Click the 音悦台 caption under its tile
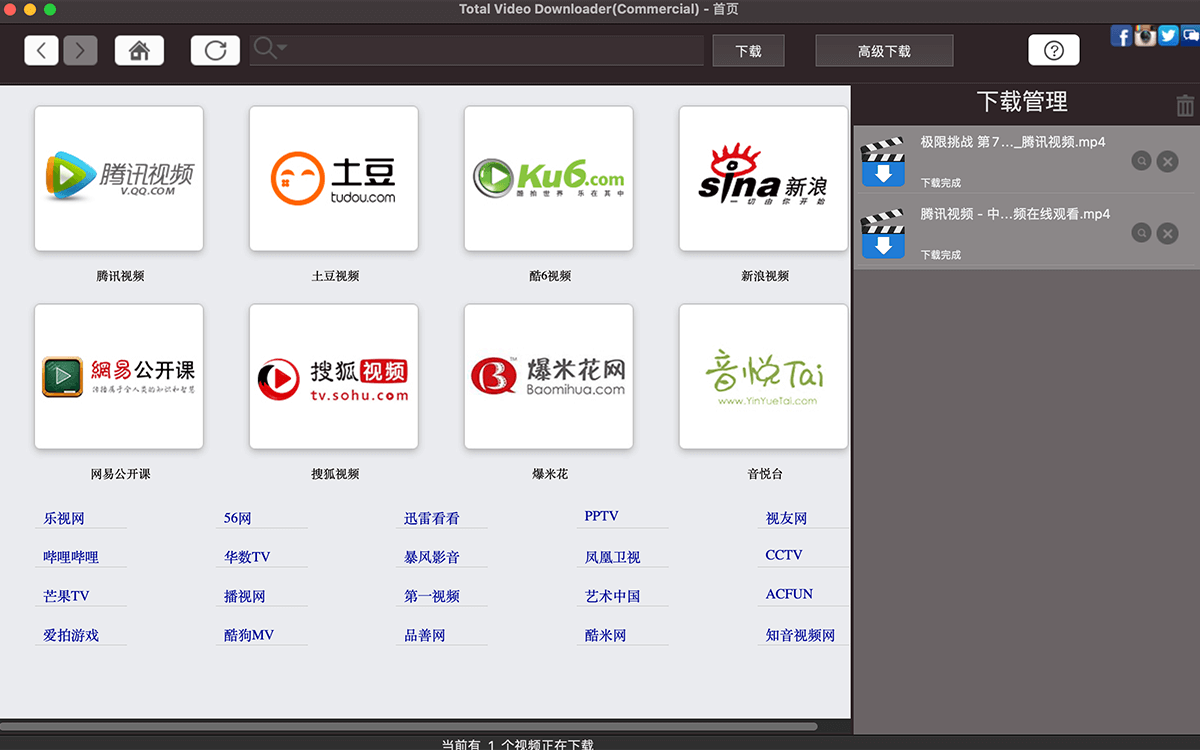The height and width of the screenshot is (750, 1200). click(x=765, y=474)
